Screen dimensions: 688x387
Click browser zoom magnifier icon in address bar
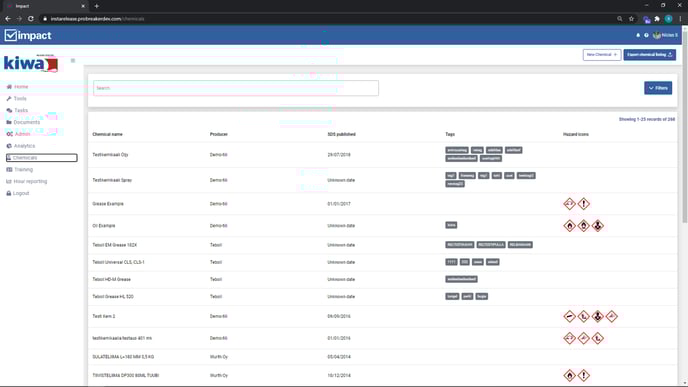point(620,19)
